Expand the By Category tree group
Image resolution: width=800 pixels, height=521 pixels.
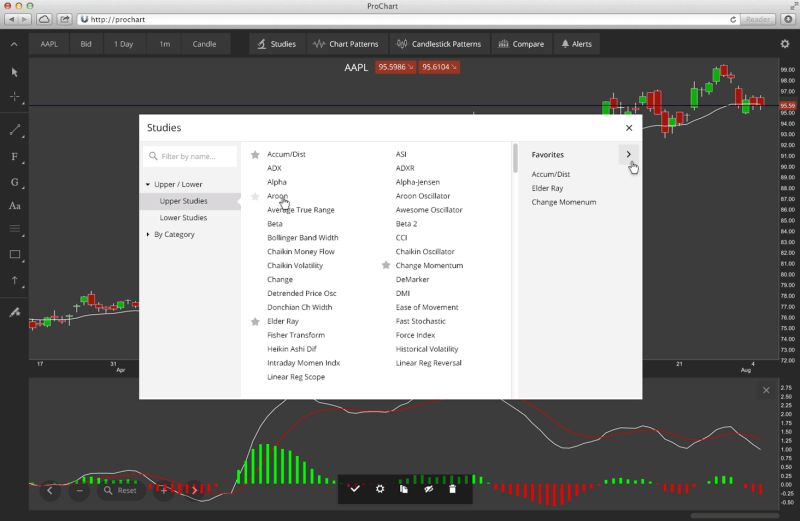[148, 234]
